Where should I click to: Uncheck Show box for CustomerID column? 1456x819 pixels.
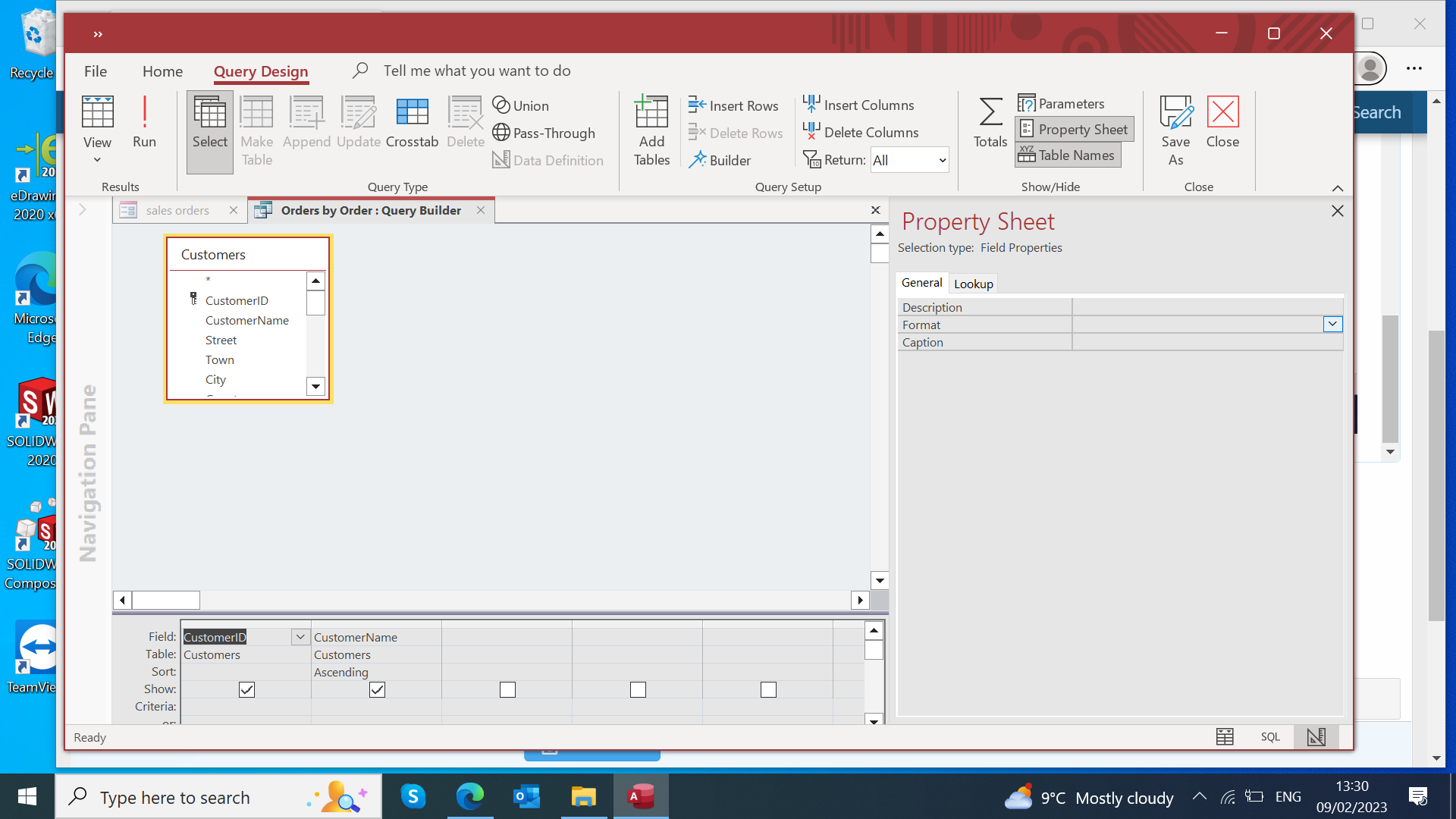point(246,689)
